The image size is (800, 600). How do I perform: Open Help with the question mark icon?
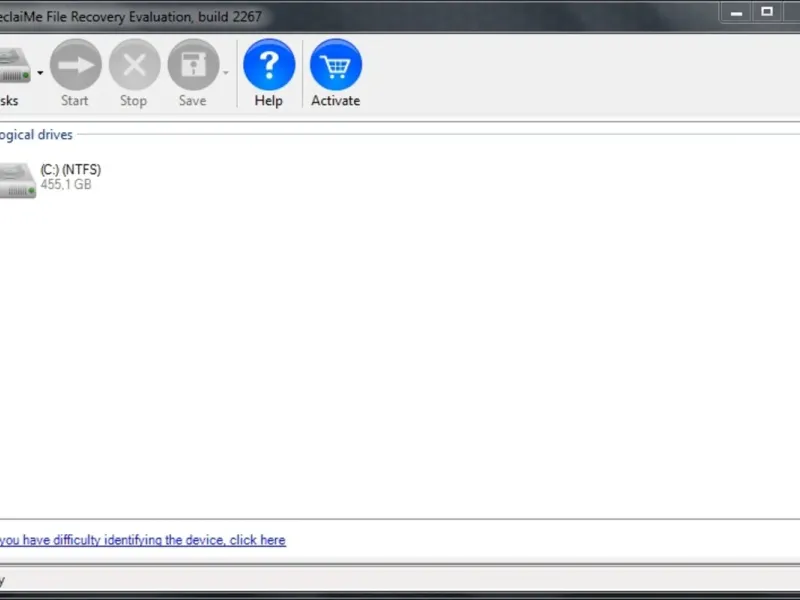click(269, 65)
